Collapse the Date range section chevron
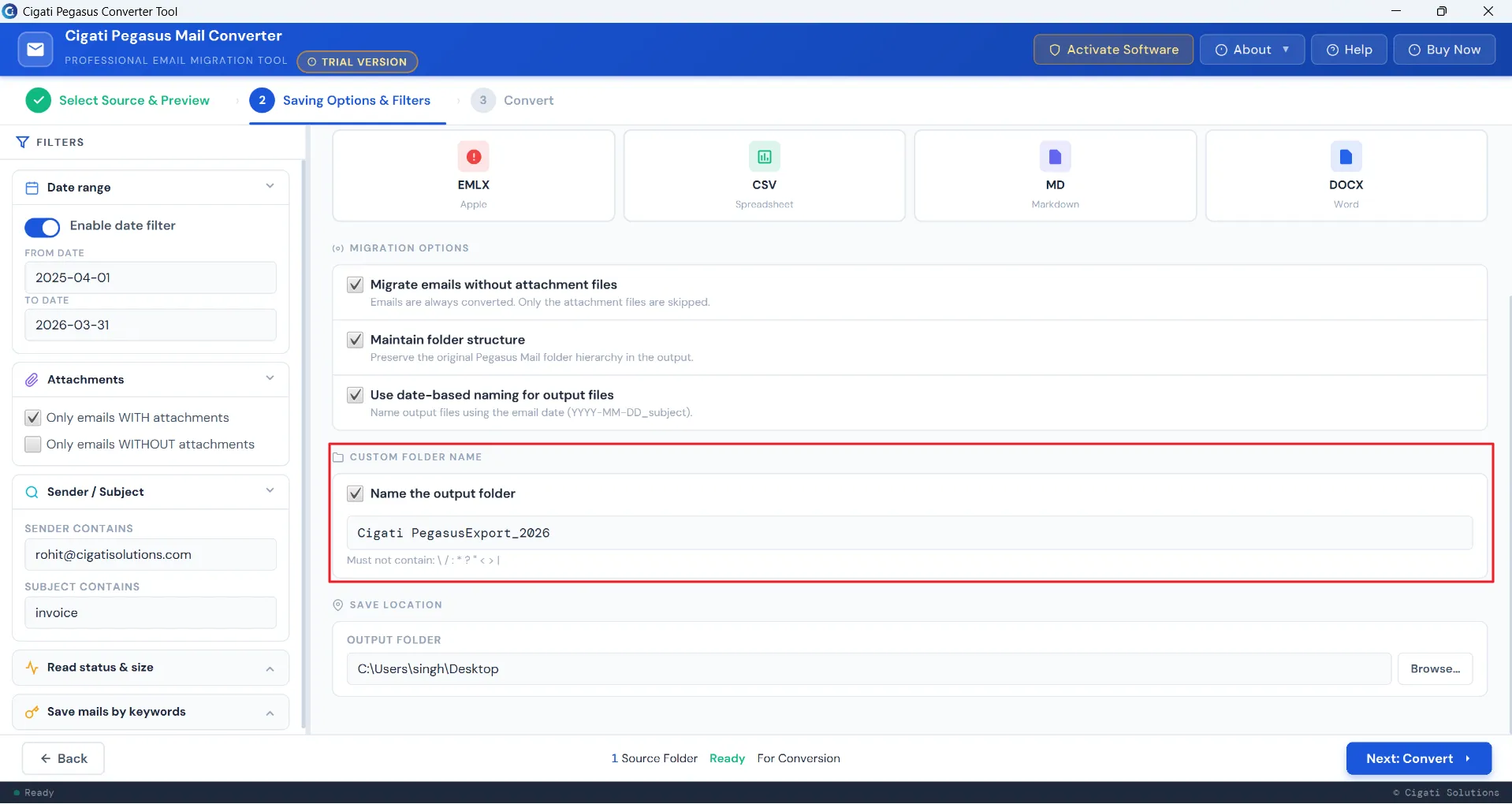This screenshot has height=804, width=1512. 270,187
